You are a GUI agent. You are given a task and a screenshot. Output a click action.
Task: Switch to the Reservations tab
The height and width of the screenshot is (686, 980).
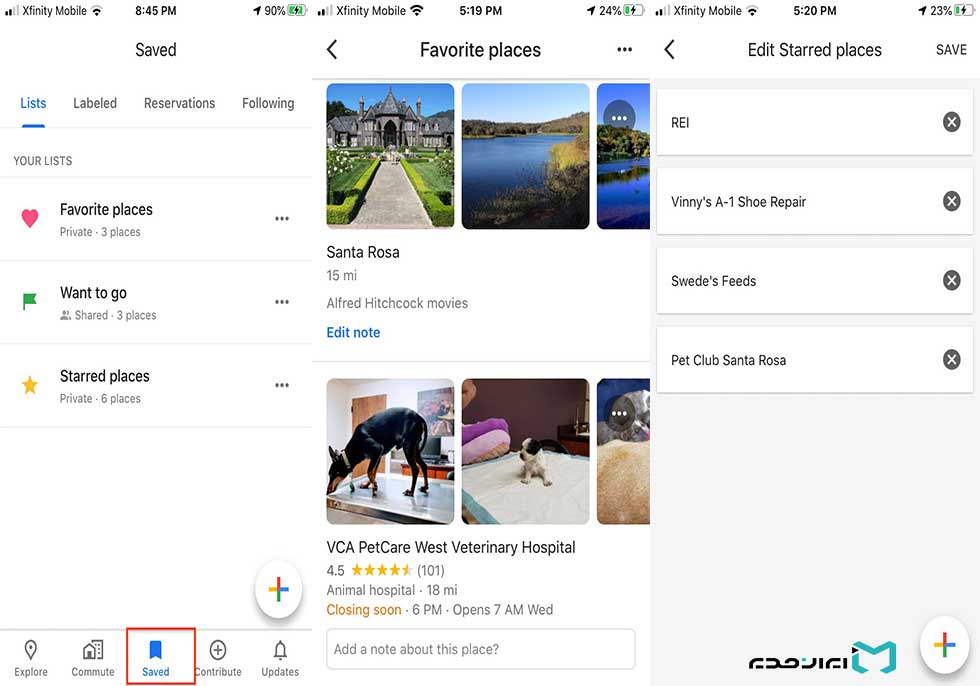[179, 103]
